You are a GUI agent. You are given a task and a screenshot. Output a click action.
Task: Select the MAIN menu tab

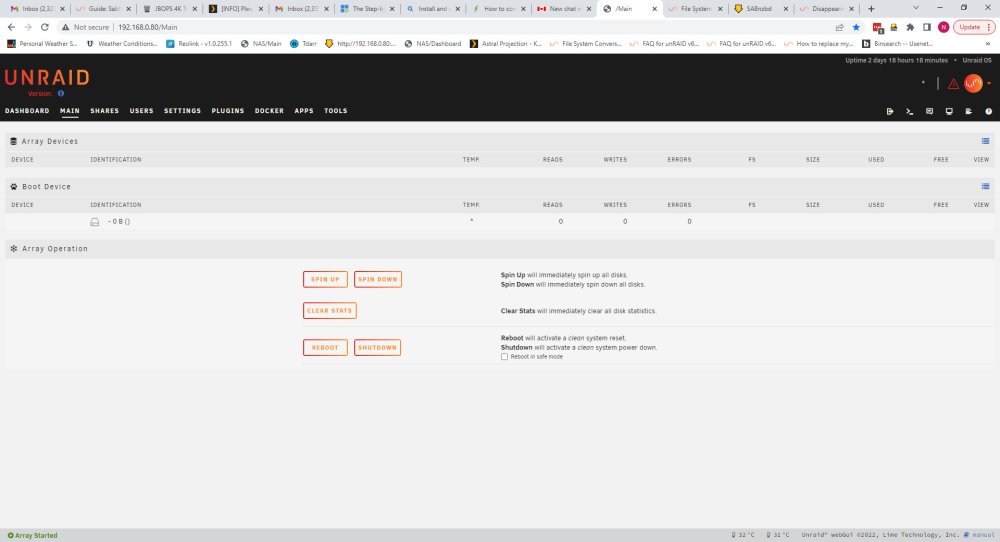click(70, 110)
